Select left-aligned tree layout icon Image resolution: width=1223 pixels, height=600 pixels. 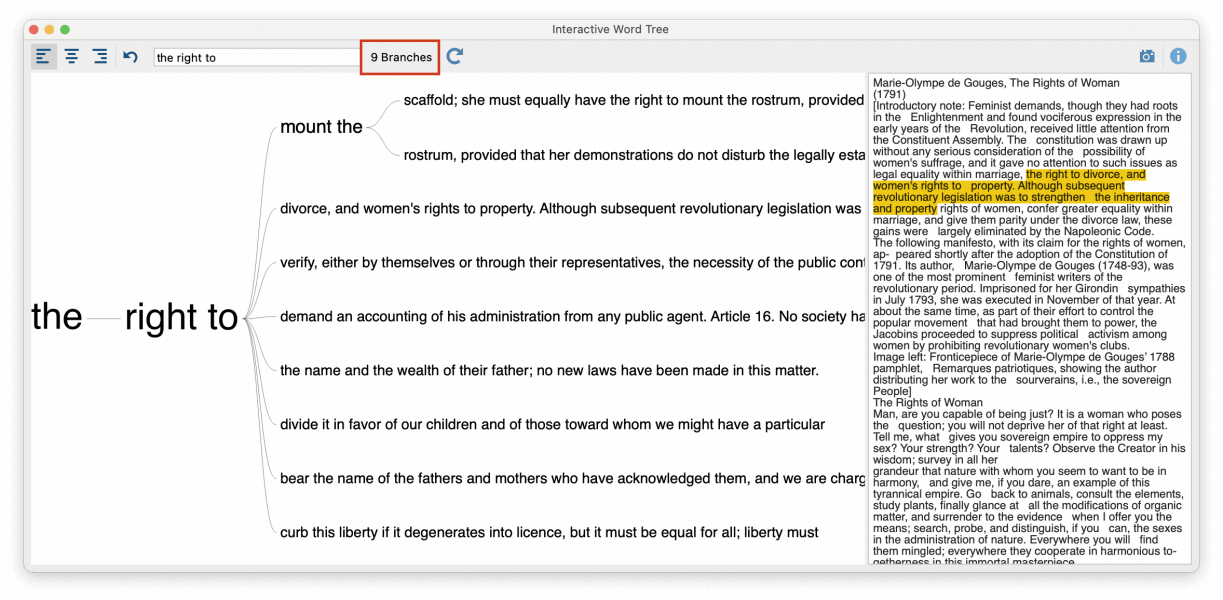point(43,57)
